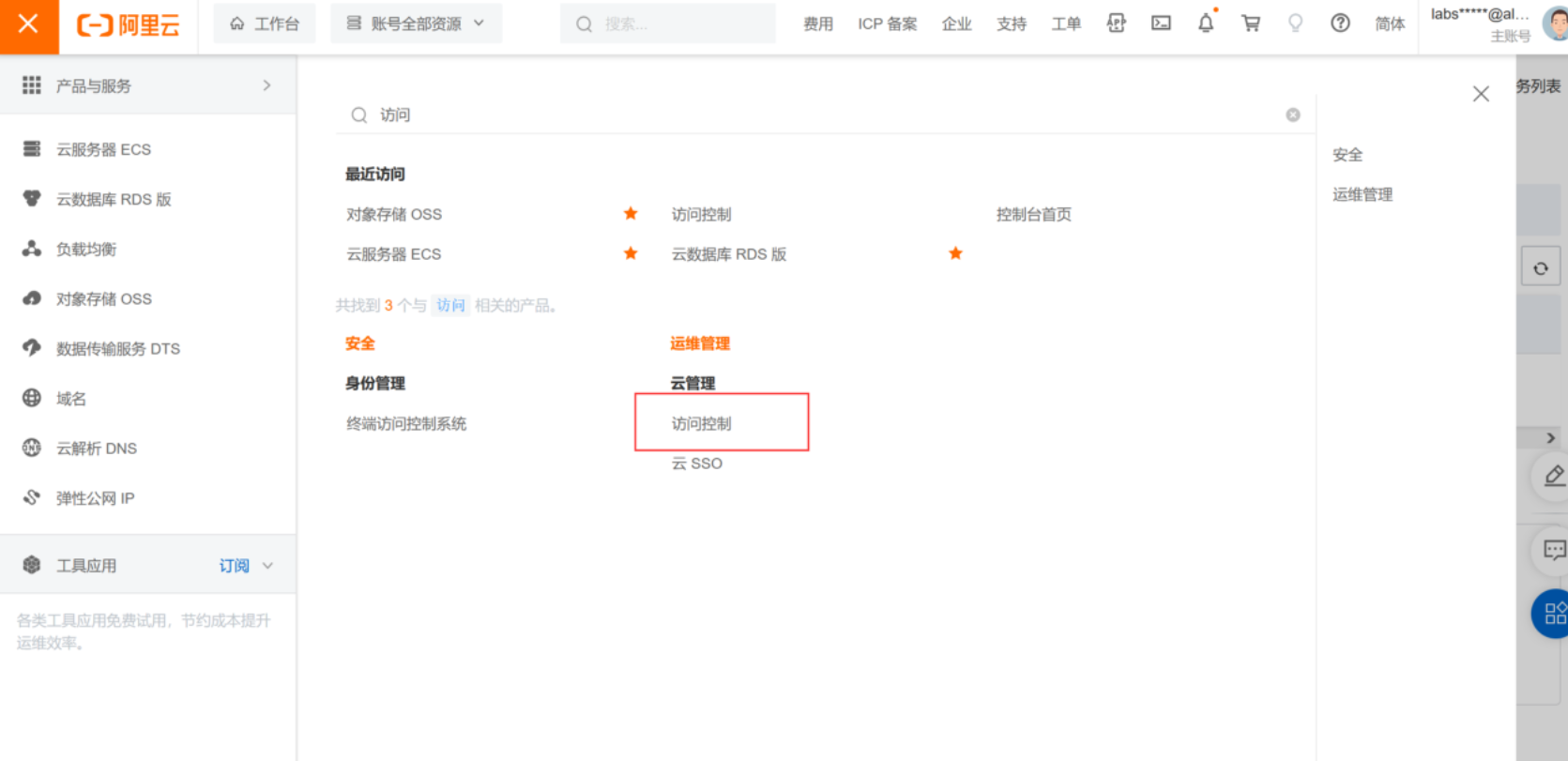
Task: Open recent 访问控制 link
Action: [701, 214]
